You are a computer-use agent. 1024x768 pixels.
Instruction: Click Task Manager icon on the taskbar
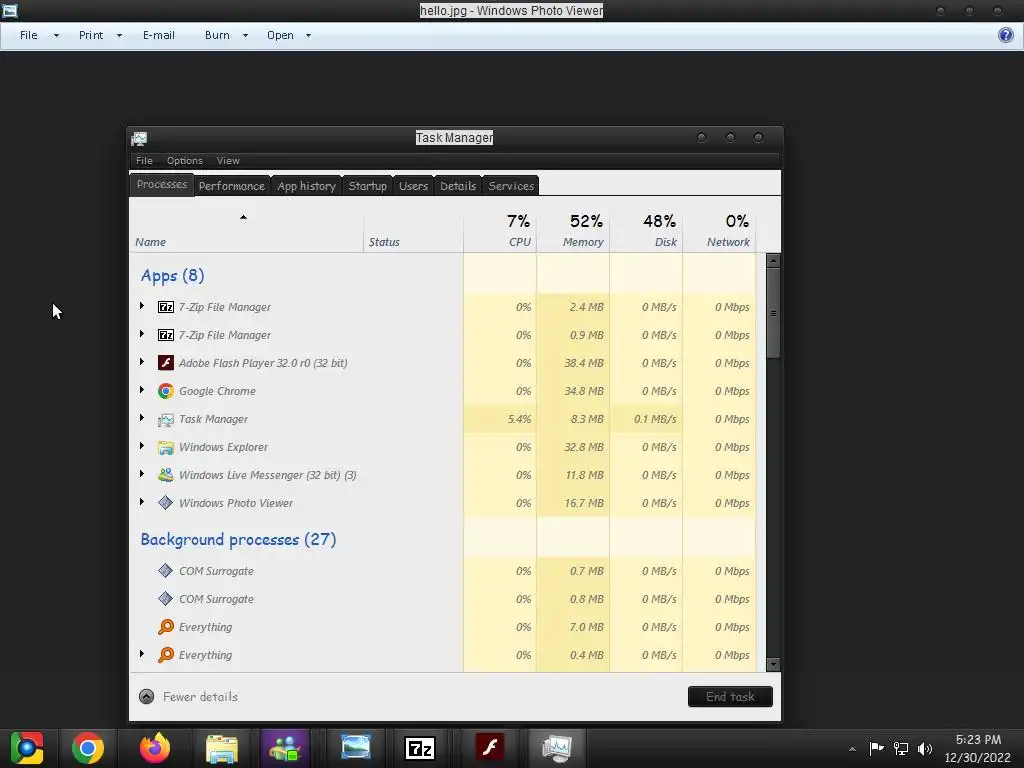557,748
